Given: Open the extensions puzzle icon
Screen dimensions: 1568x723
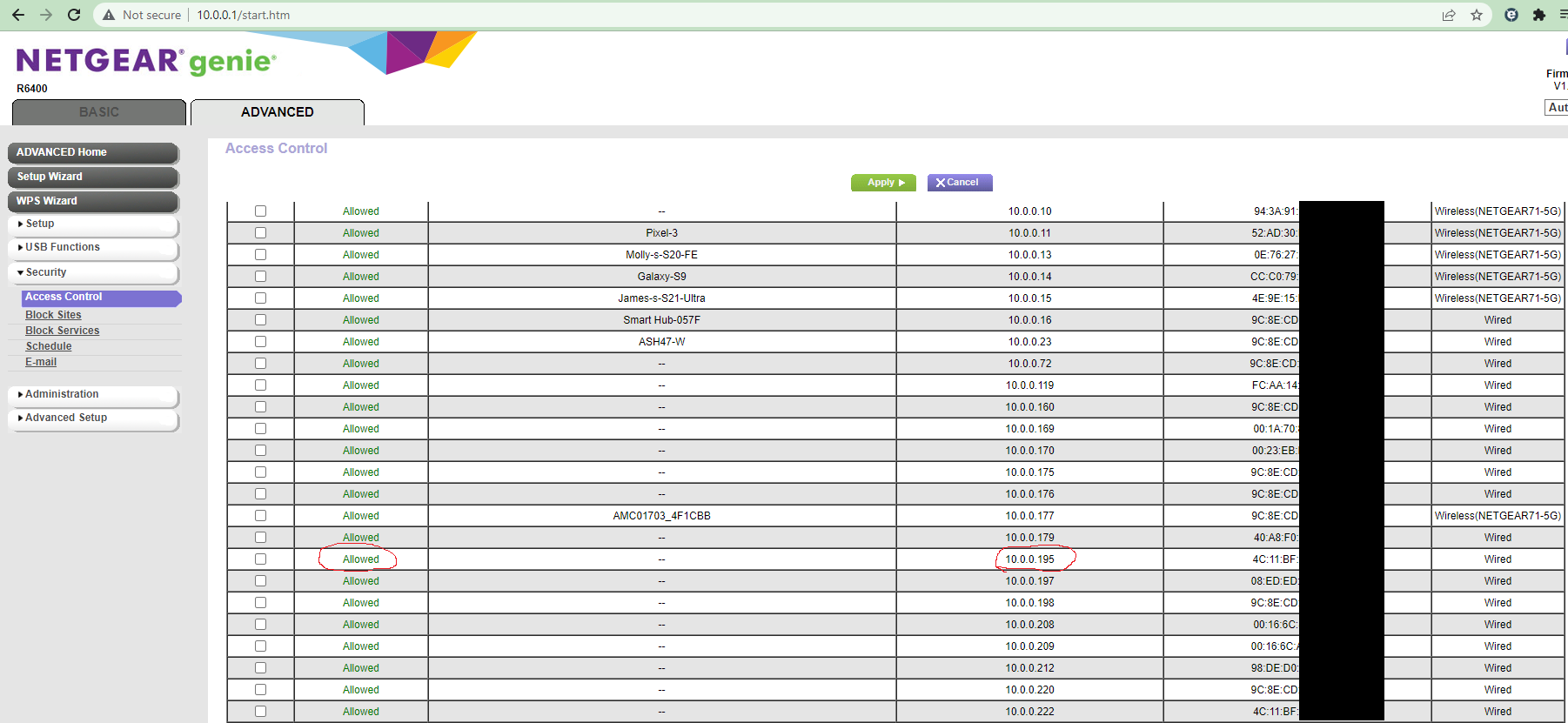Looking at the screenshot, I should click(x=1539, y=15).
